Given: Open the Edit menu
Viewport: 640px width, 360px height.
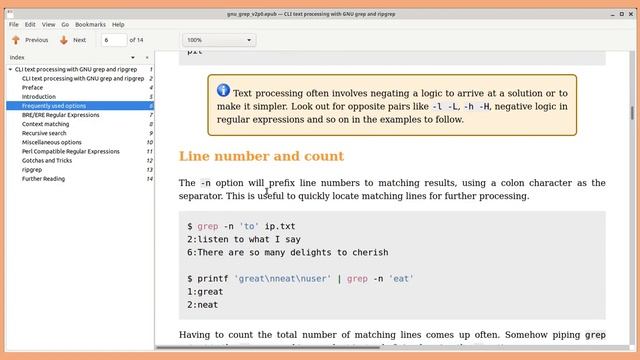Looking at the screenshot, I should [x=30, y=24].
